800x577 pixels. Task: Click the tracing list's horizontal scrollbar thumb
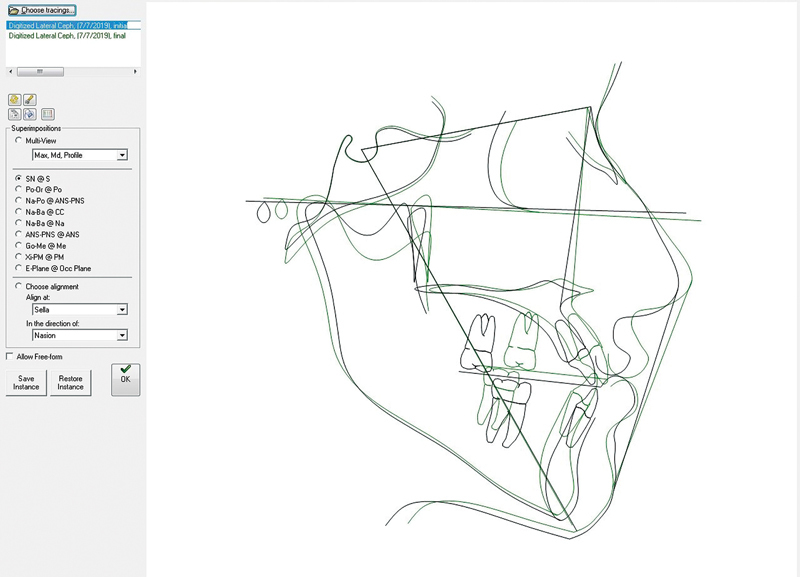point(40,72)
